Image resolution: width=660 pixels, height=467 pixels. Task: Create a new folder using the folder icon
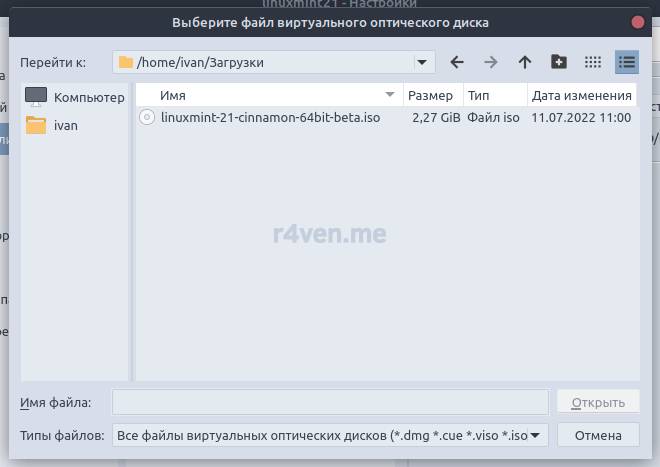[559, 62]
